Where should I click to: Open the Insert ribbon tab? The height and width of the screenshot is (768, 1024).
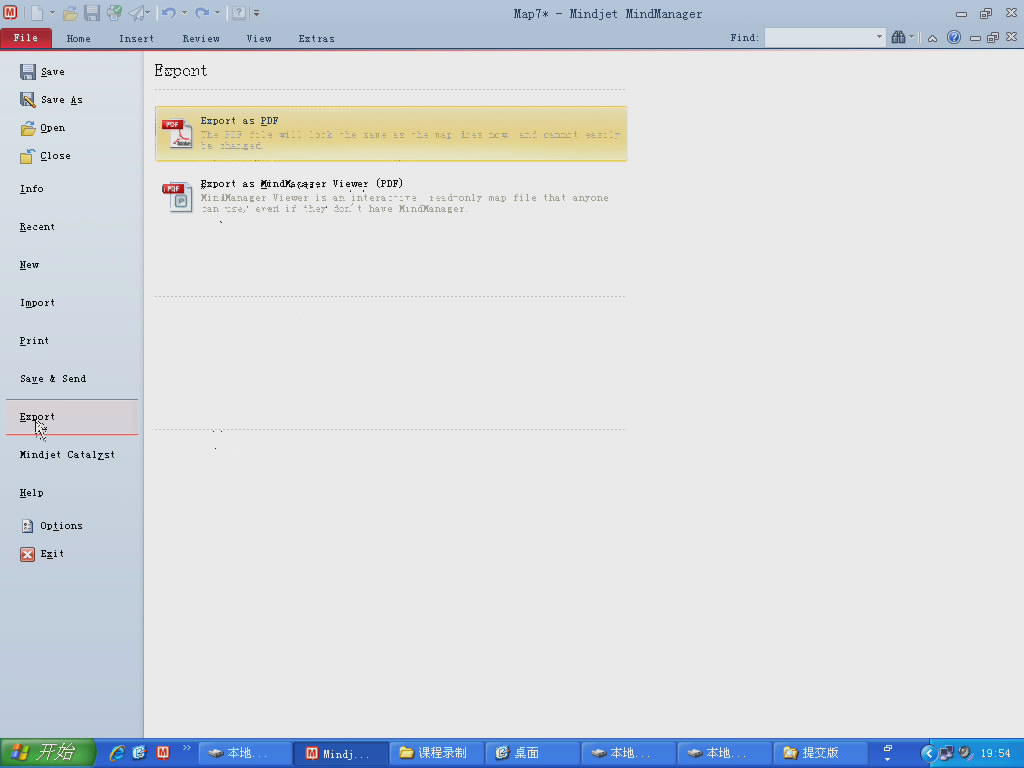tap(136, 39)
